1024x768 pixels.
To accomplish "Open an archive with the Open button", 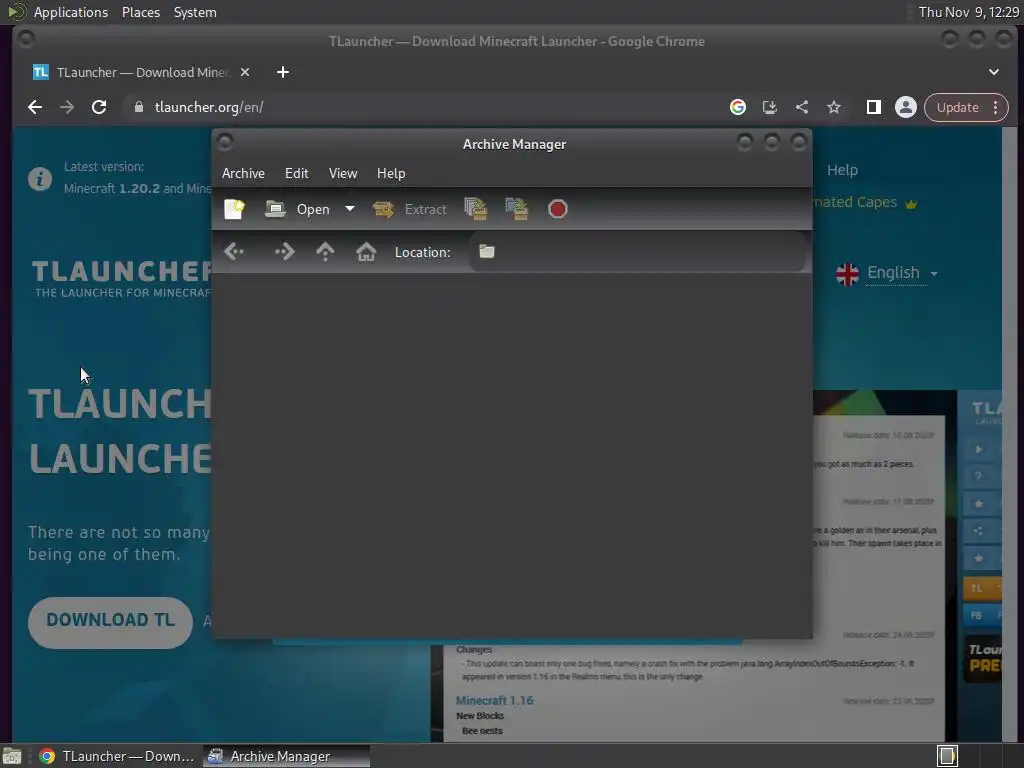I will 298,209.
